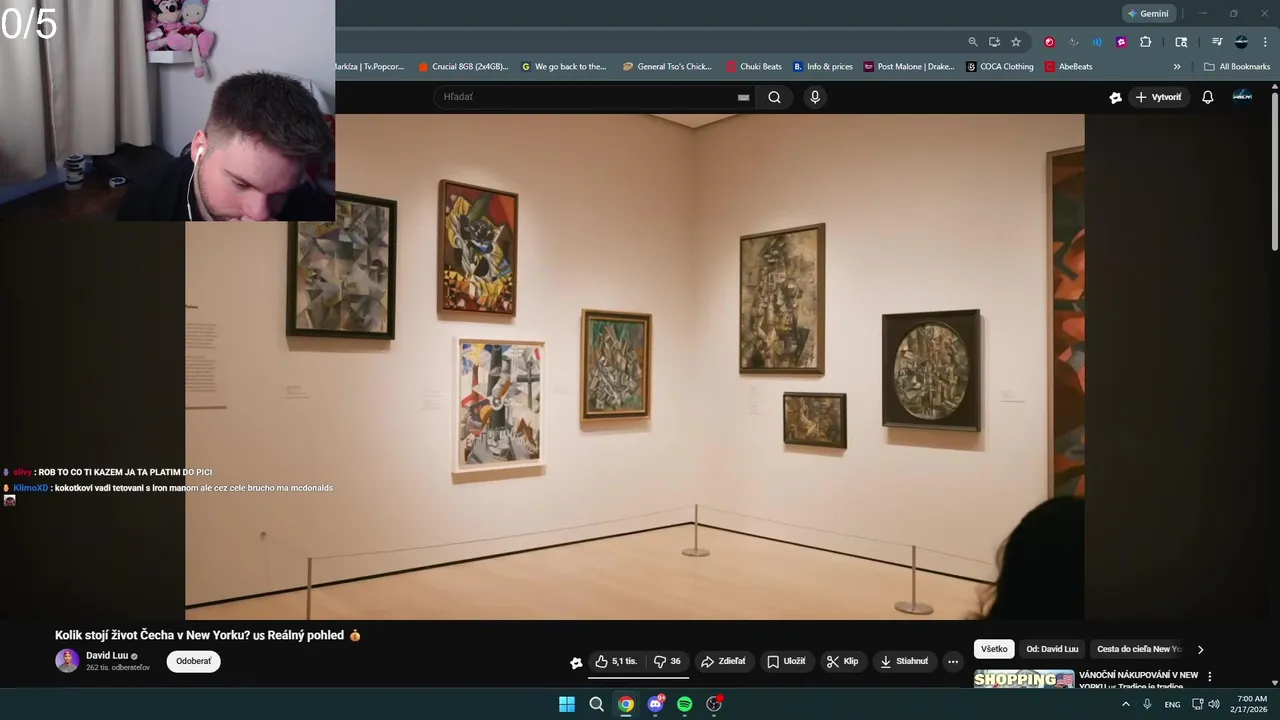Open Windows taskbar search
This screenshot has height=720, width=1280.
[x=596, y=704]
